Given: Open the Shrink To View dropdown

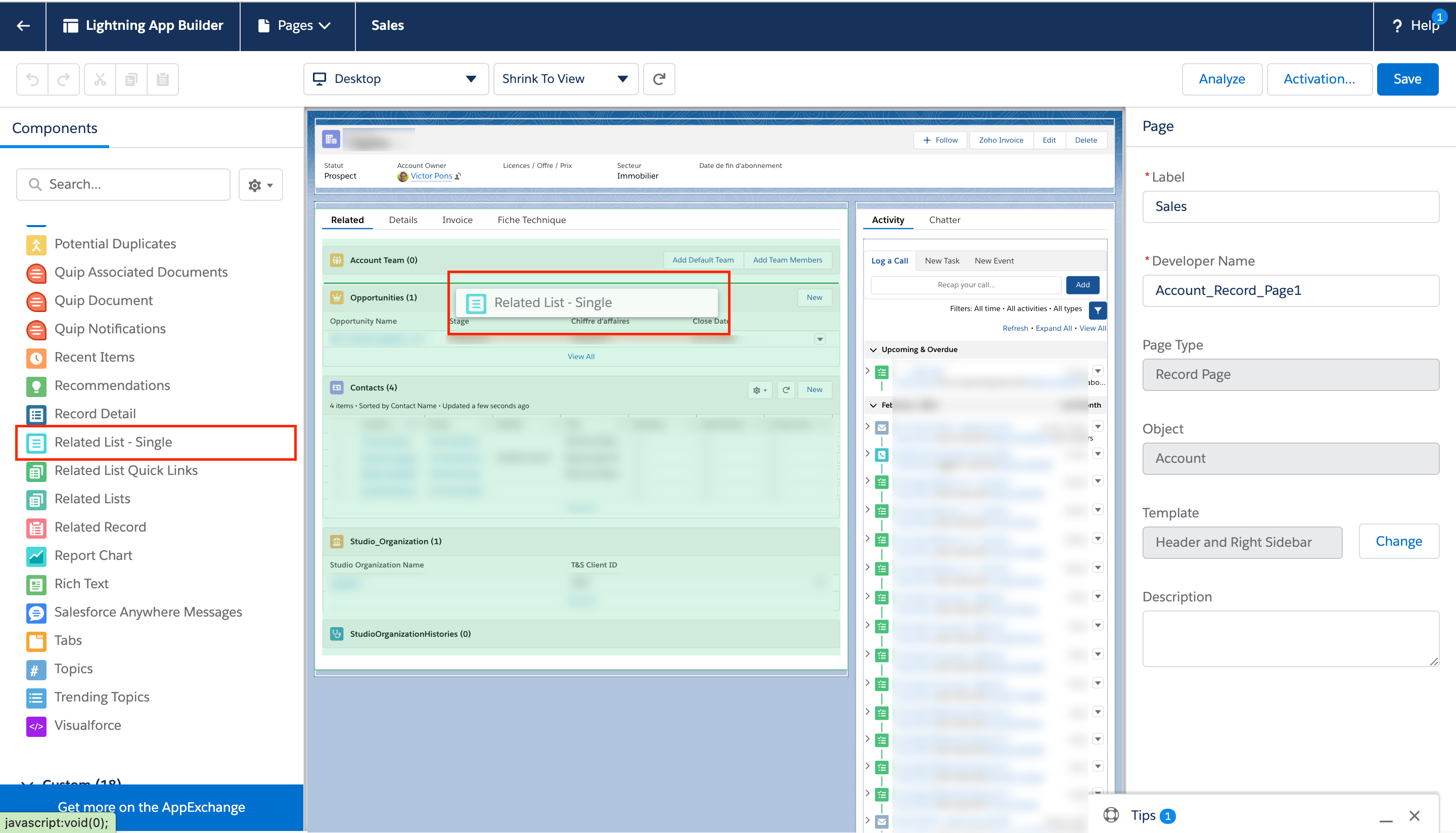Looking at the screenshot, I should [566, 79].
